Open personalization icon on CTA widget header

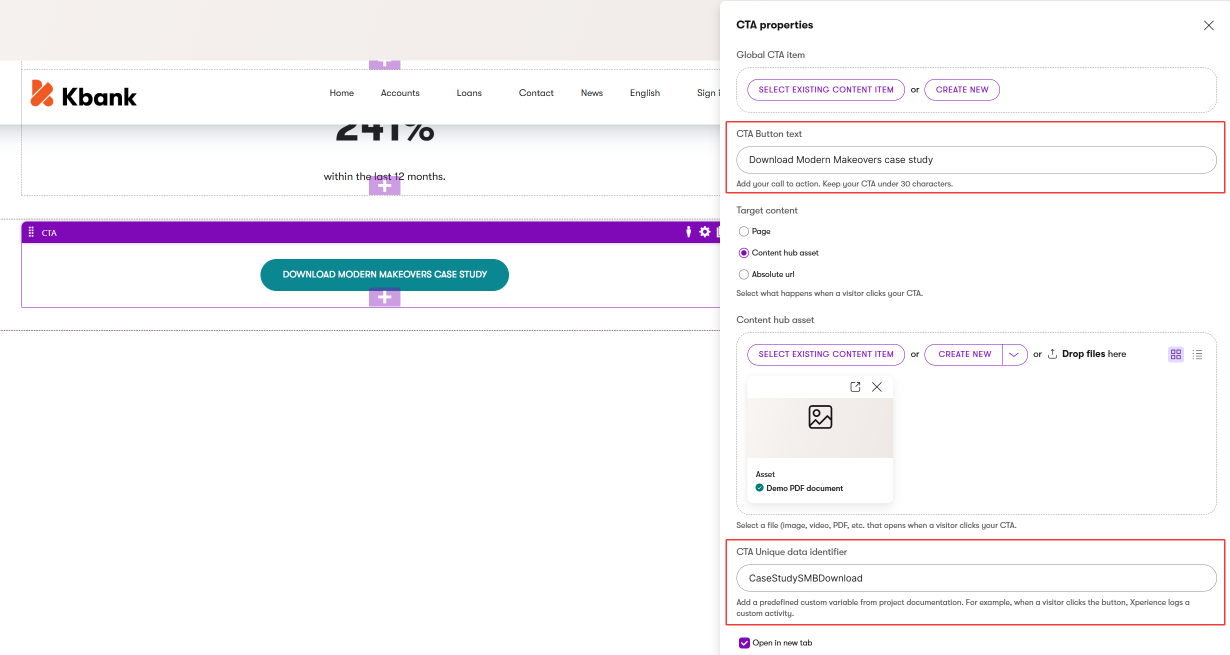coord(688,231)
